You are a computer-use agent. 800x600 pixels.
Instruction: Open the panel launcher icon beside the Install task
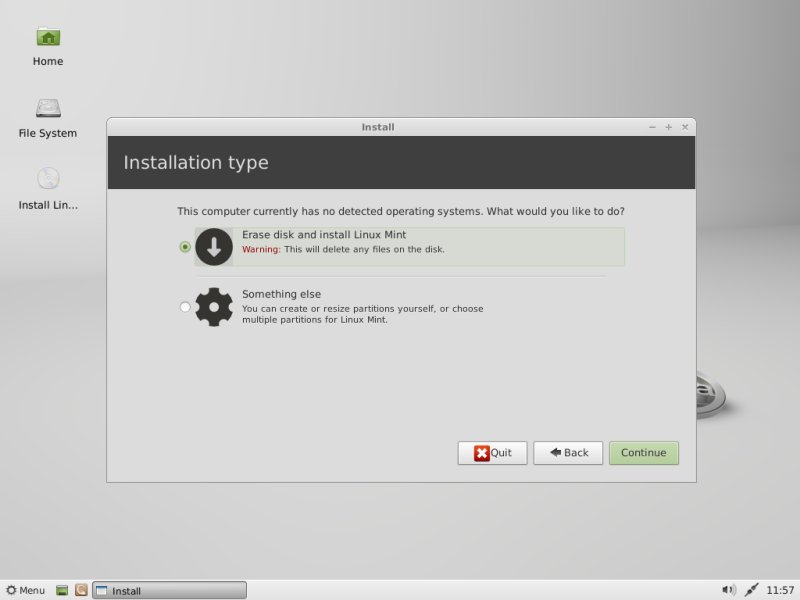click(81, 590)
